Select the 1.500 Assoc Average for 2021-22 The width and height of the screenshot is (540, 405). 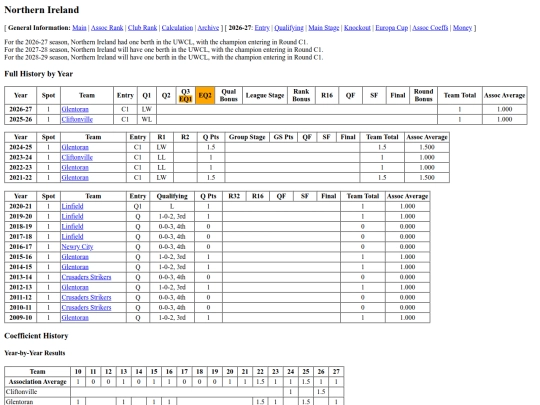pyautogui.click(x=427, y=178)
